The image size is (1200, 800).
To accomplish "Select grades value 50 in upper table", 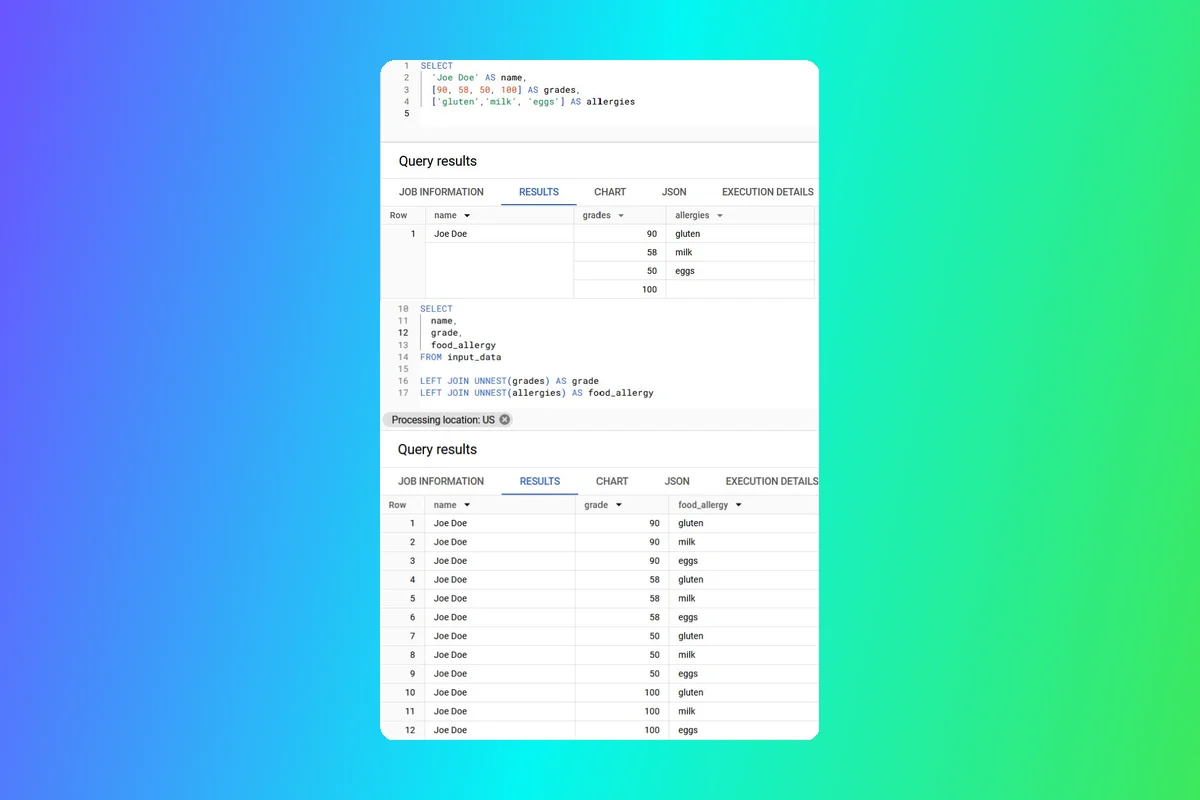I will (x=620, y=271).
